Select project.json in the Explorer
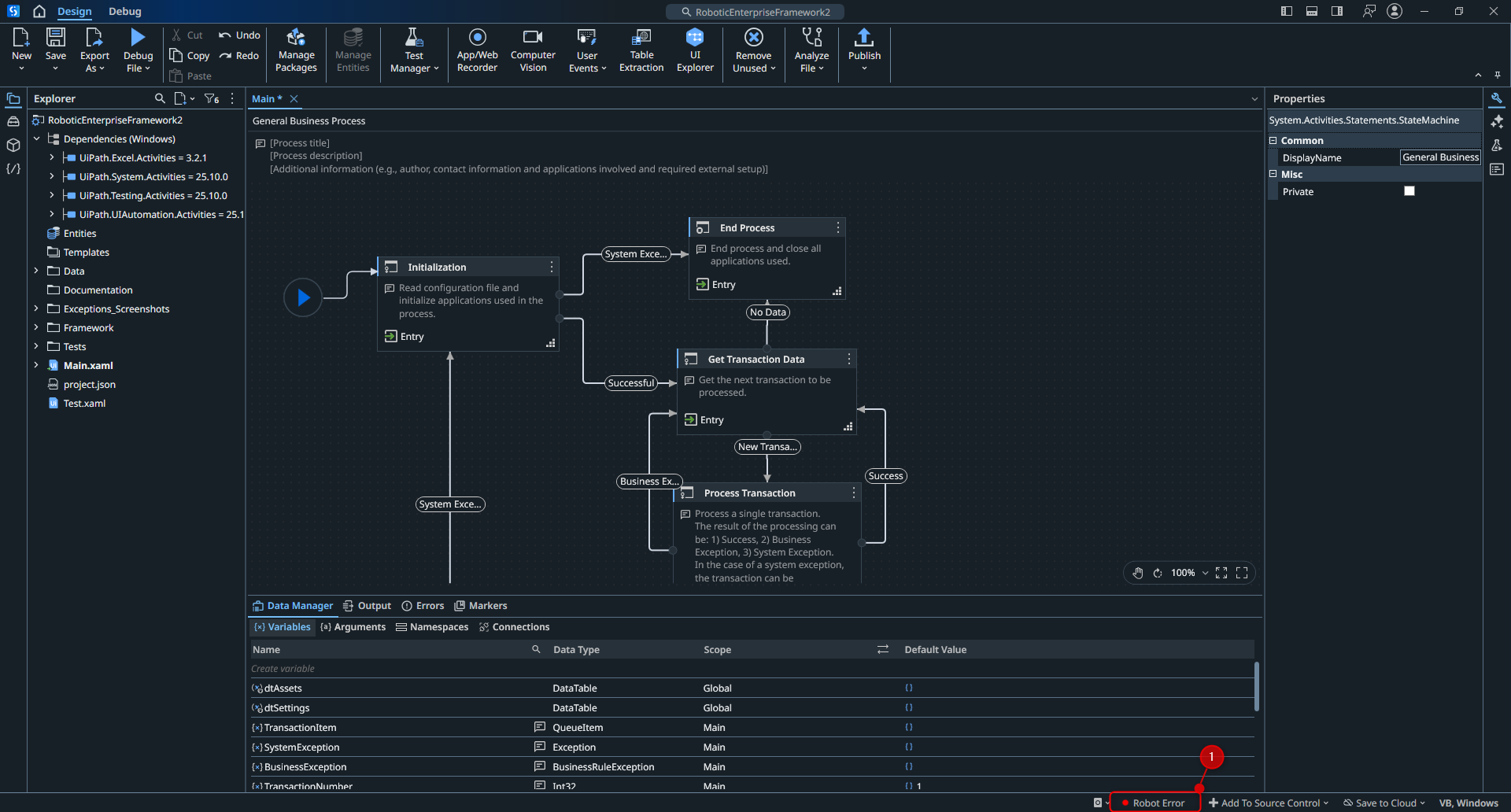This screenshot has height=812, width=1511. pos(90,385)
